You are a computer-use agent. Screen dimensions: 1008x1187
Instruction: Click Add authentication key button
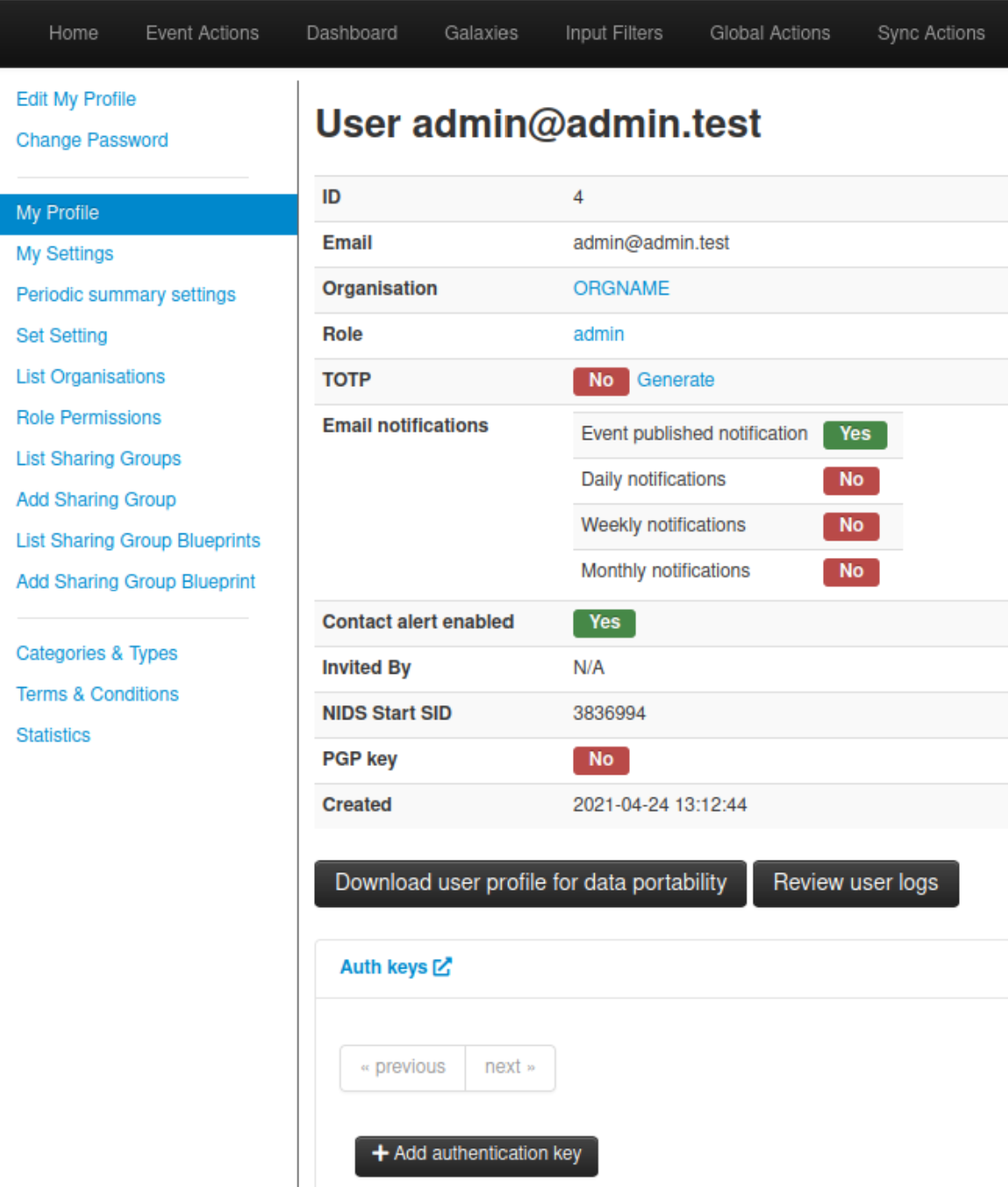(476, 1155)
